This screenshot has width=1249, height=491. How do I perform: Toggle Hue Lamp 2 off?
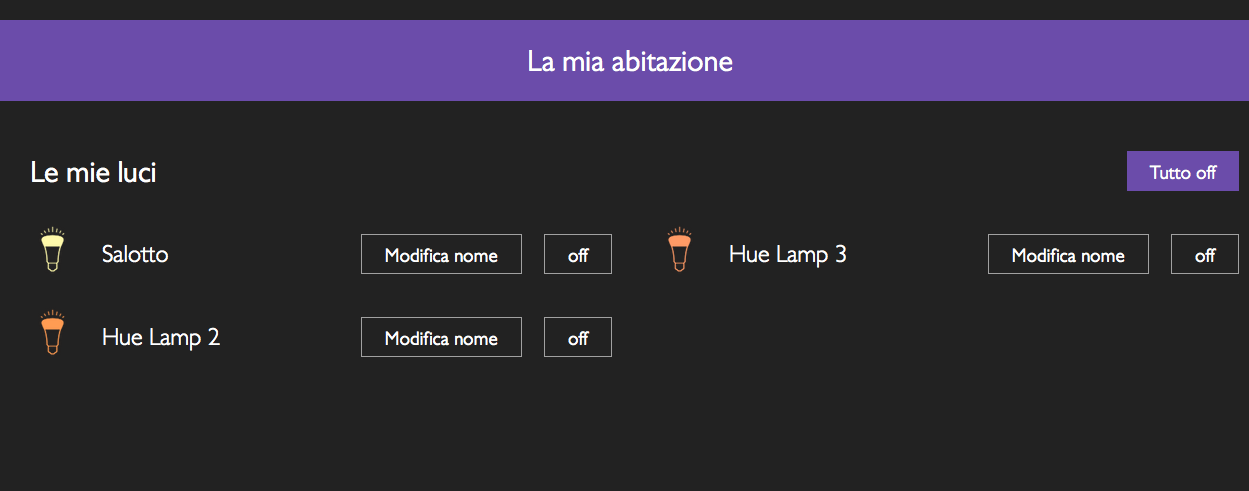tap(578, 338)
